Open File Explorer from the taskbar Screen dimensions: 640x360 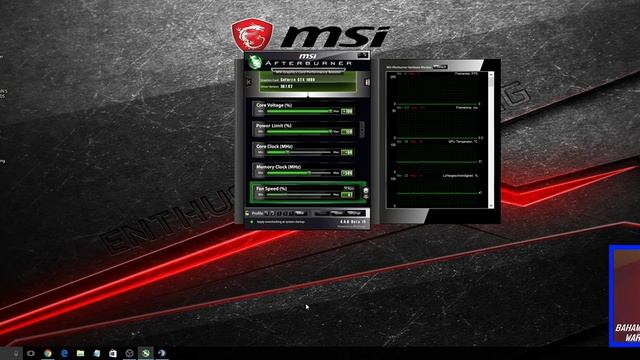point(80,353)
